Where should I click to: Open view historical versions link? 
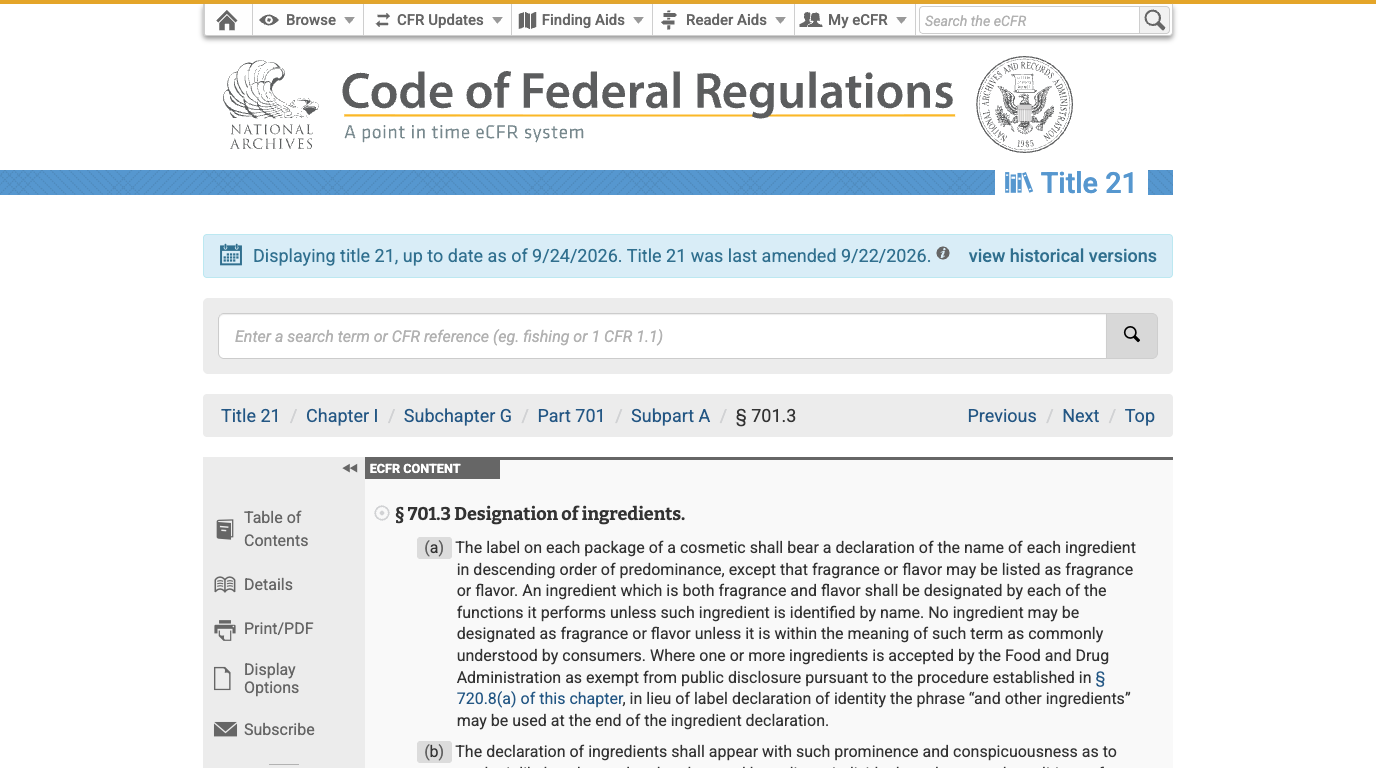pyautogui.click(x=1062, y=256)
